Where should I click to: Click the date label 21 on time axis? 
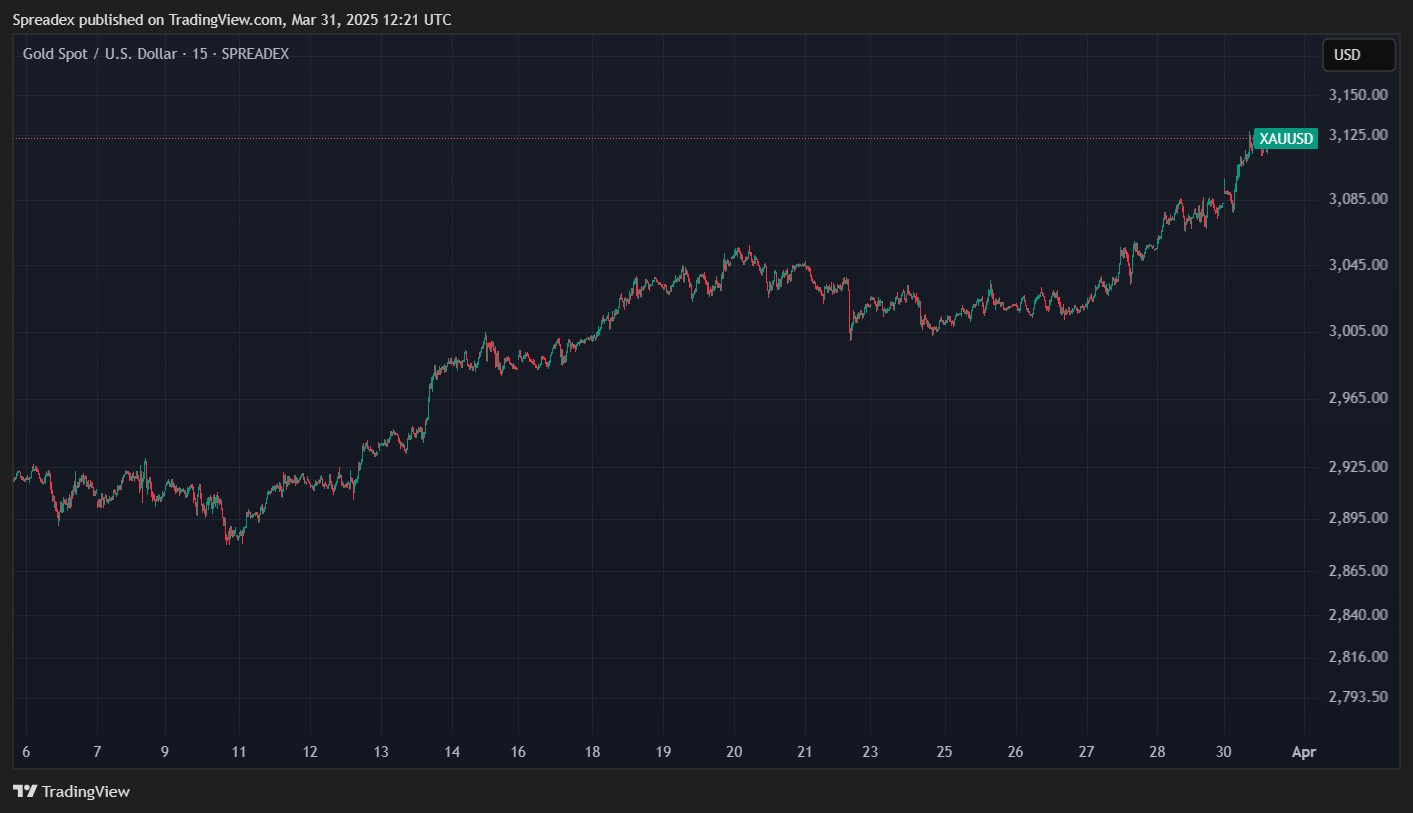pos(805,752)
